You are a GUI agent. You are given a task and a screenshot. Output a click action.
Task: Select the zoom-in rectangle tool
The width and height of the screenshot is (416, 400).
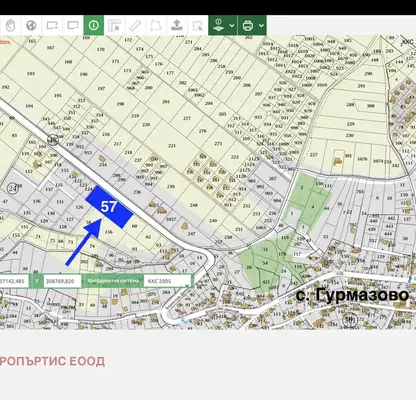52,25
